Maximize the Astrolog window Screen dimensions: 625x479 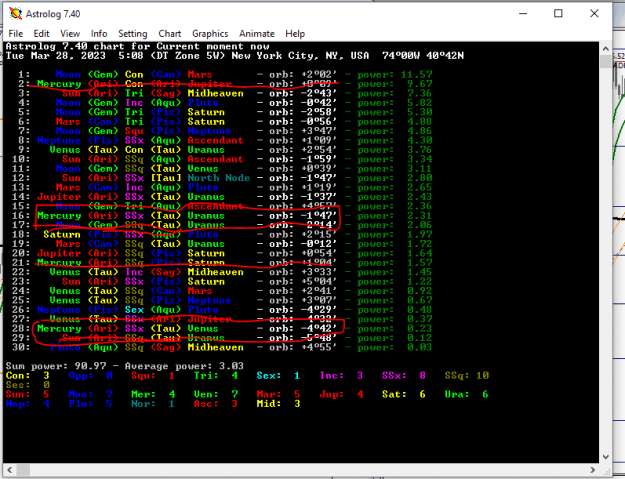point(558,14)
